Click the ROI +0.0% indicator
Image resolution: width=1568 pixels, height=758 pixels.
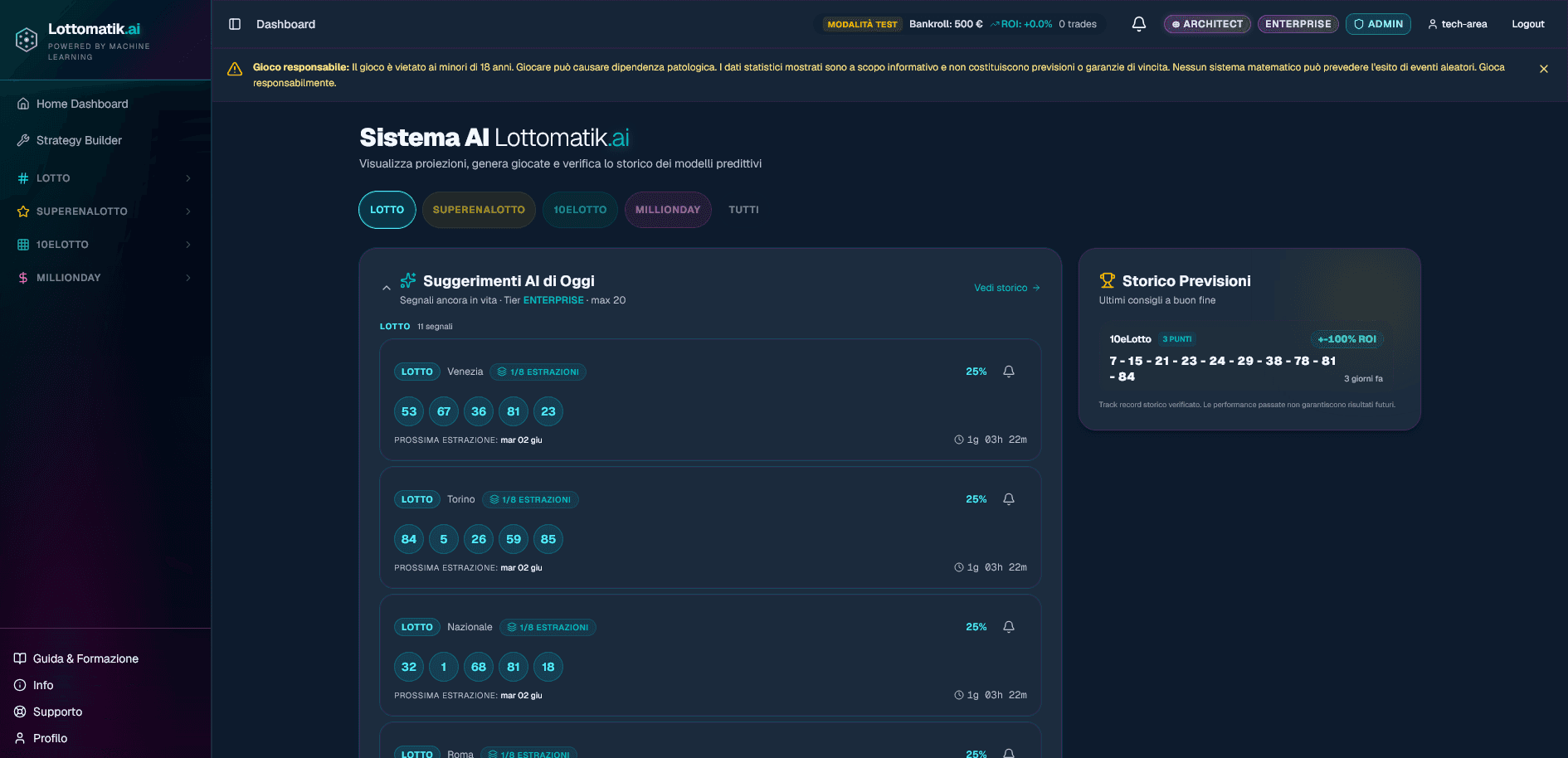(1021, 24)
